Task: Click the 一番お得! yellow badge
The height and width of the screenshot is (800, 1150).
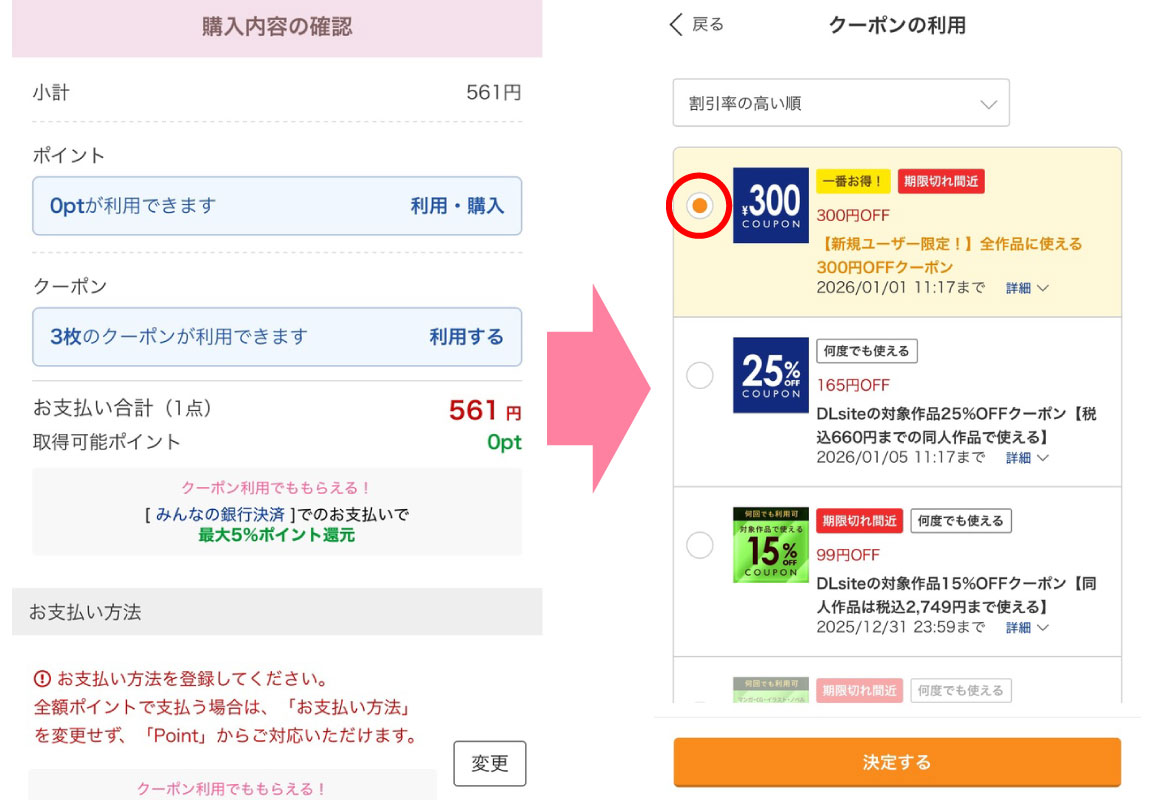Action: (x=852, y=181)
